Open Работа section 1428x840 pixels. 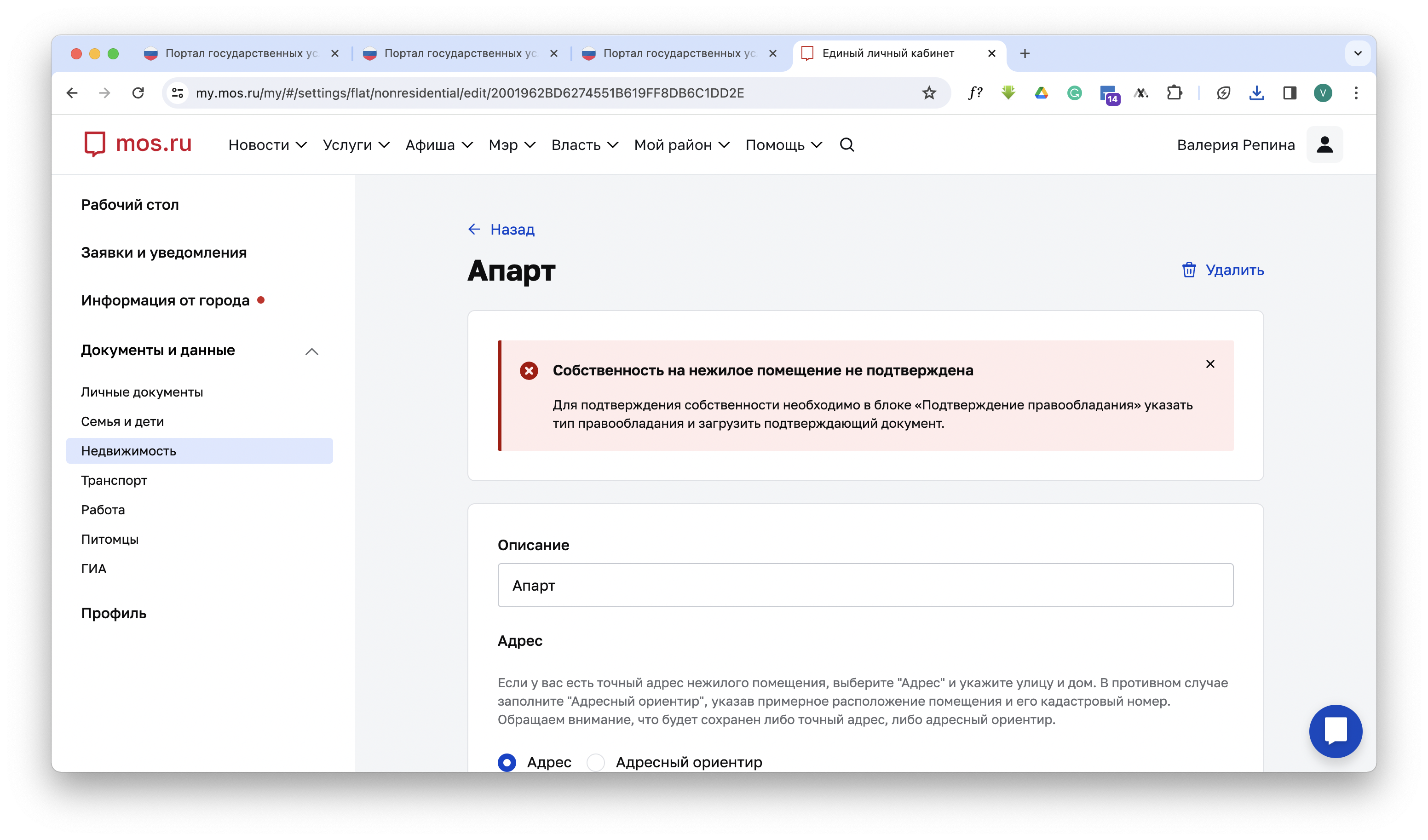point(103,510)
